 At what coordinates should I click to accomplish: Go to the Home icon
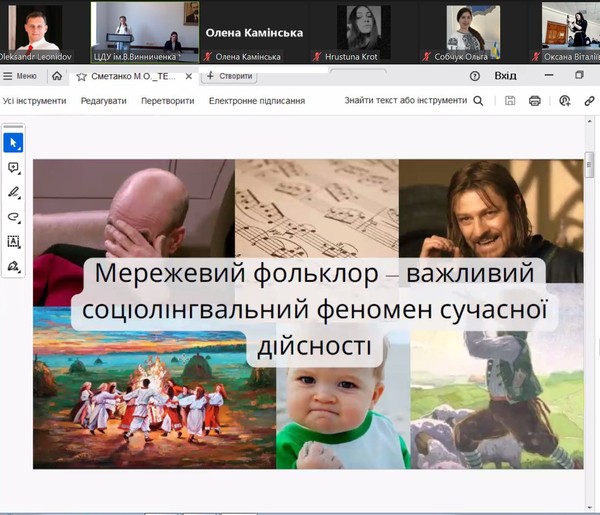pyautogui.click(x=57, y=76)
